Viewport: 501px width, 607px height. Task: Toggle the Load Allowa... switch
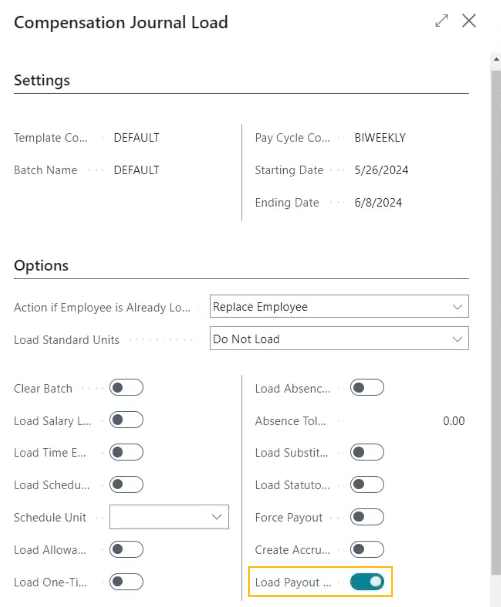point(126,549)
